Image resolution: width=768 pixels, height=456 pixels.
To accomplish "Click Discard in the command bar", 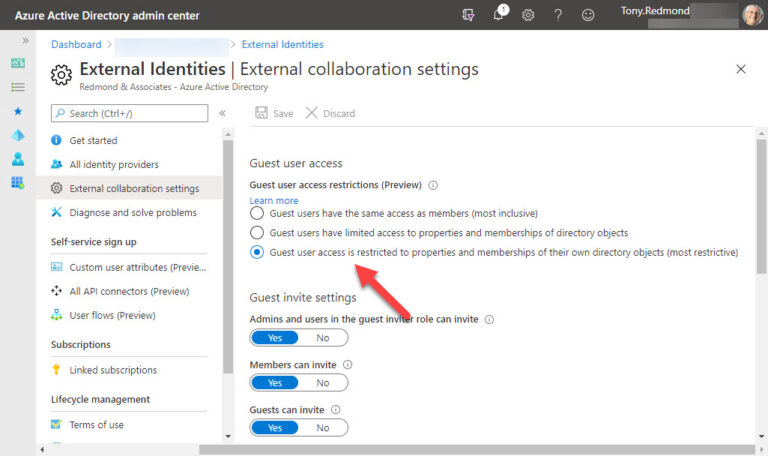I will point(331,113).
